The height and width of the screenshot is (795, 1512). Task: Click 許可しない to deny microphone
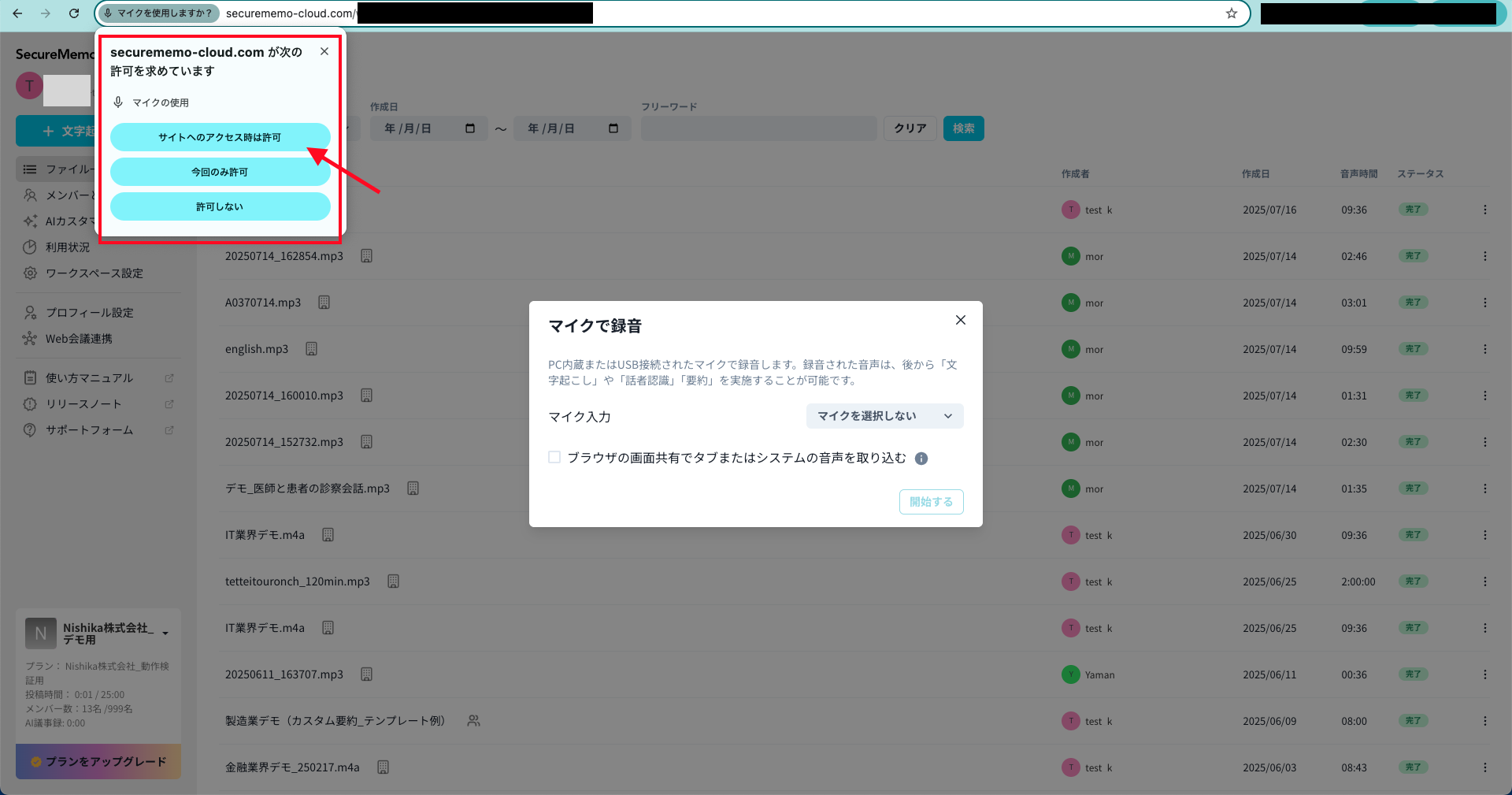[x=220, y=206]
